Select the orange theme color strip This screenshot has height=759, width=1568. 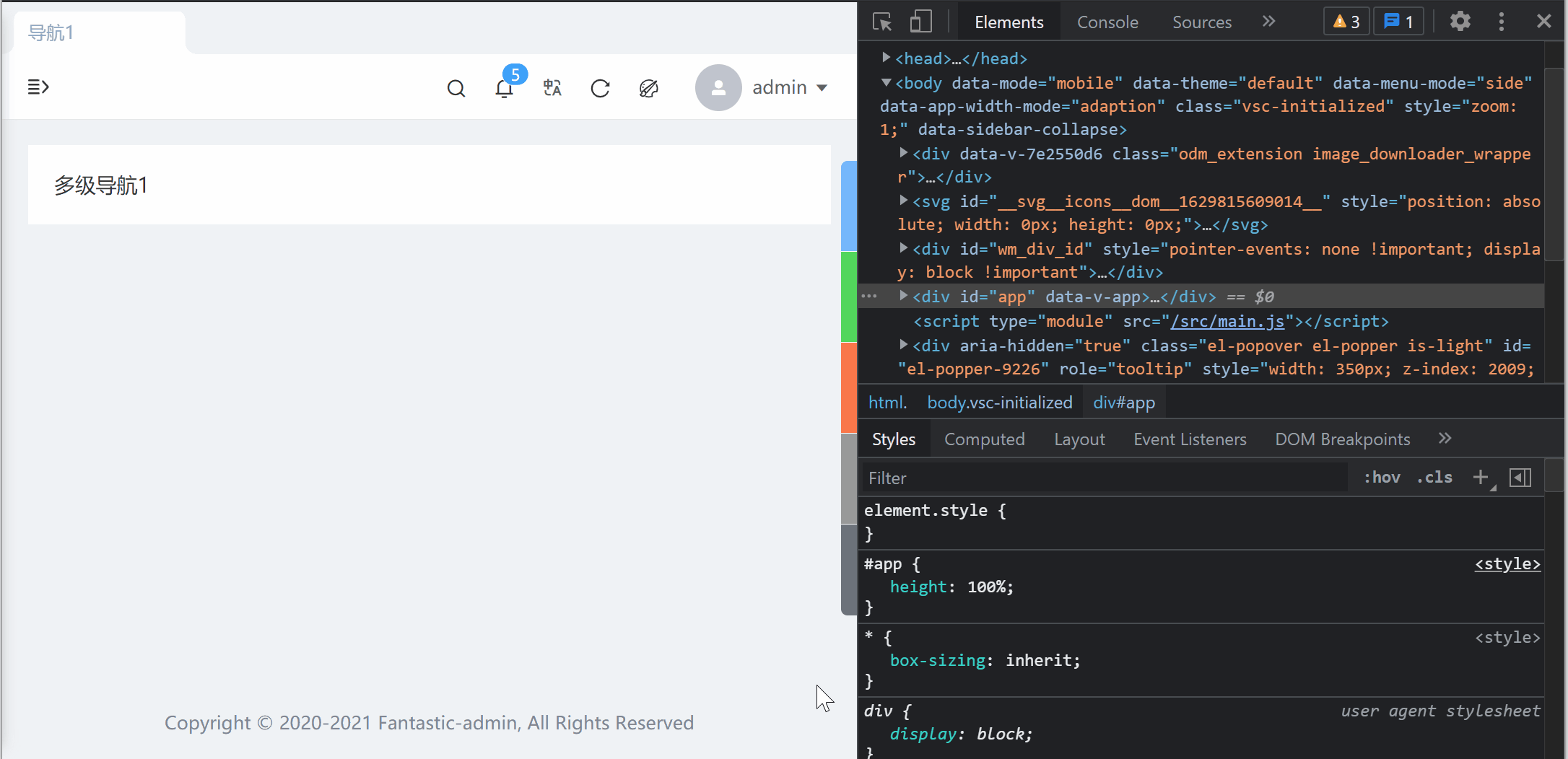tap(849, 388)
